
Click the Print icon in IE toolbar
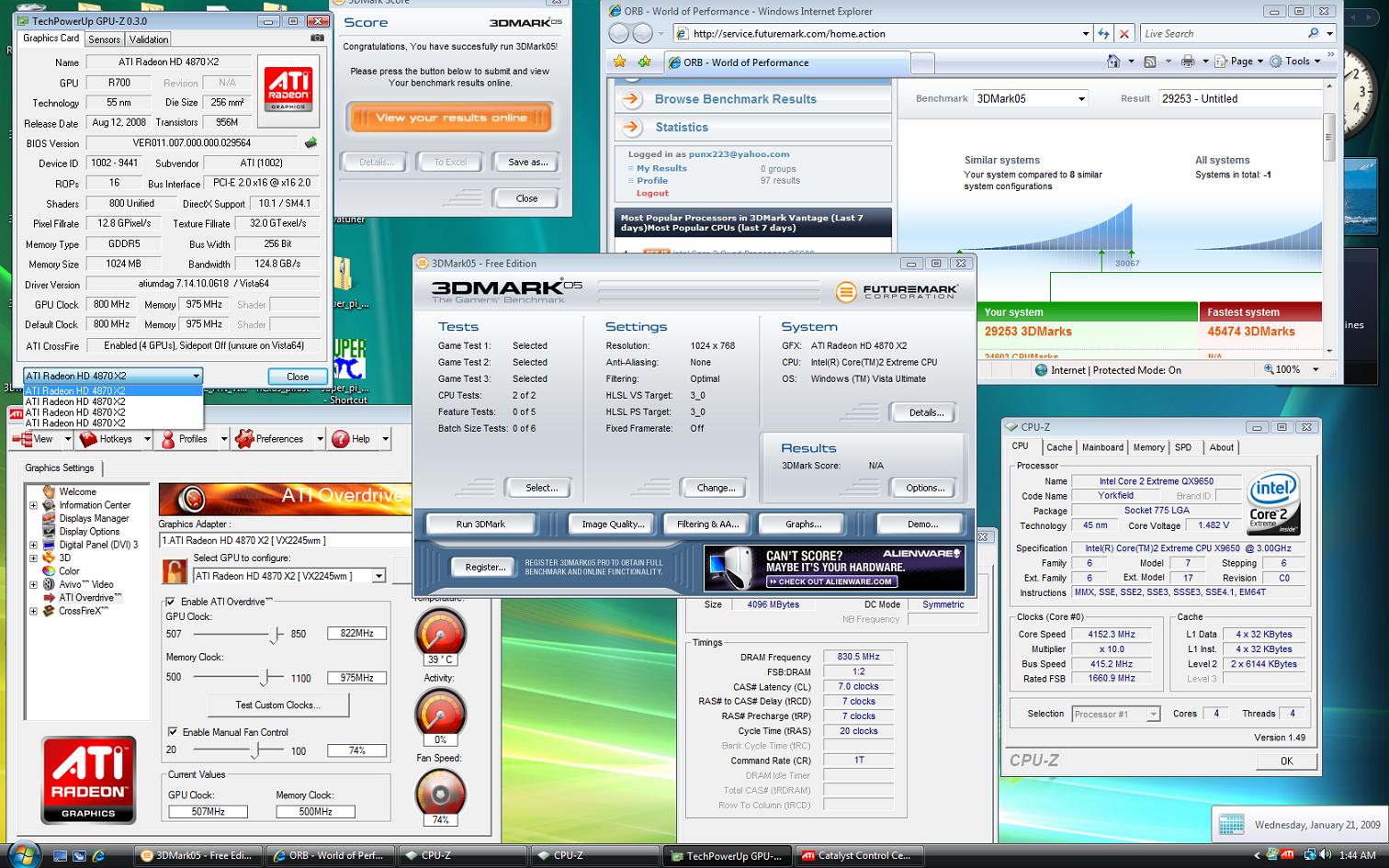pyautogui.click(x=1188, y=62)
